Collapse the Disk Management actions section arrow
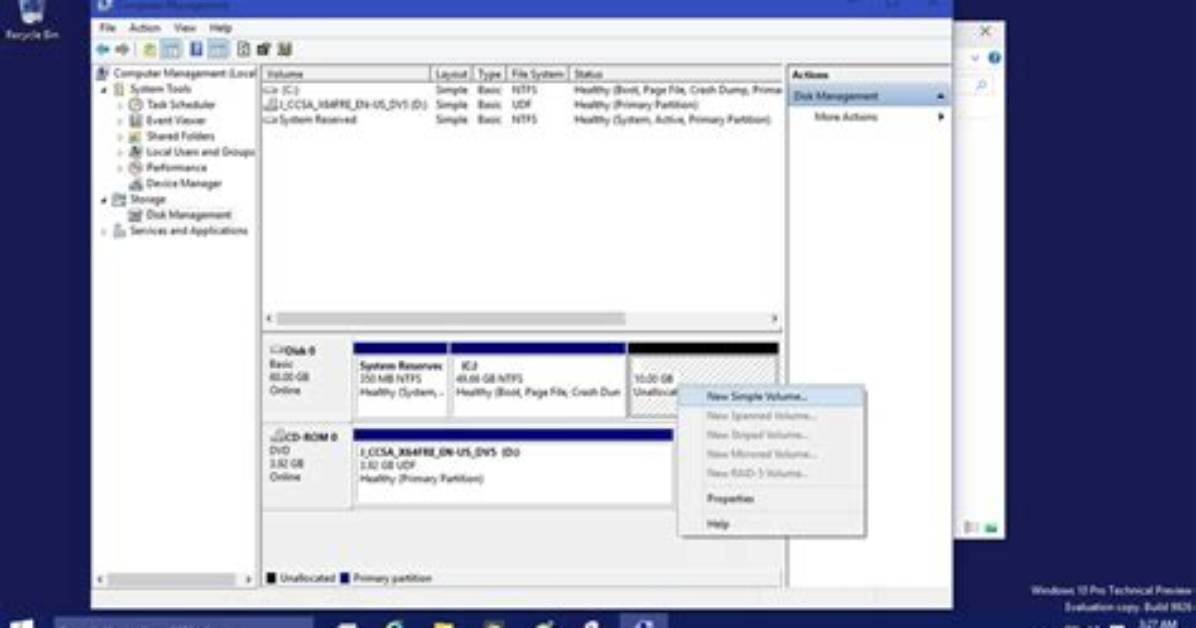 click(940, 96)
